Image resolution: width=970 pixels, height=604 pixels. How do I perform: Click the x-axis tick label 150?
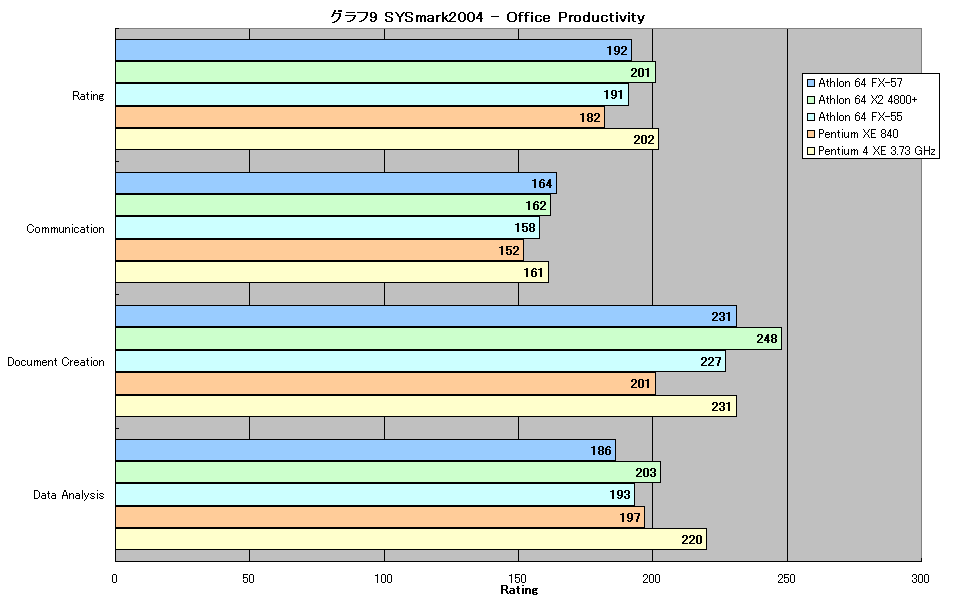(517, 579)
